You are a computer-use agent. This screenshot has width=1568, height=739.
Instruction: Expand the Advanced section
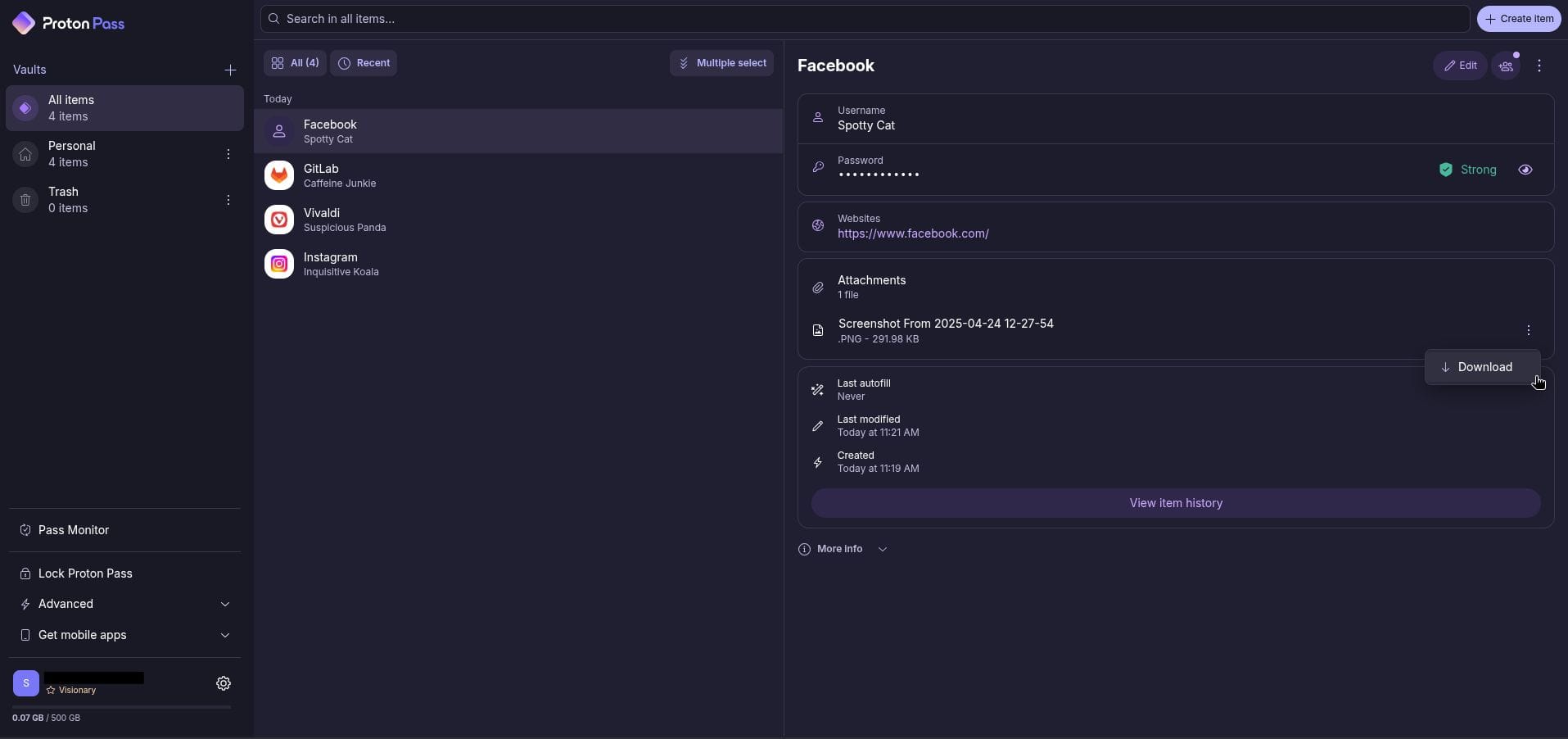[x=224, y=604]
